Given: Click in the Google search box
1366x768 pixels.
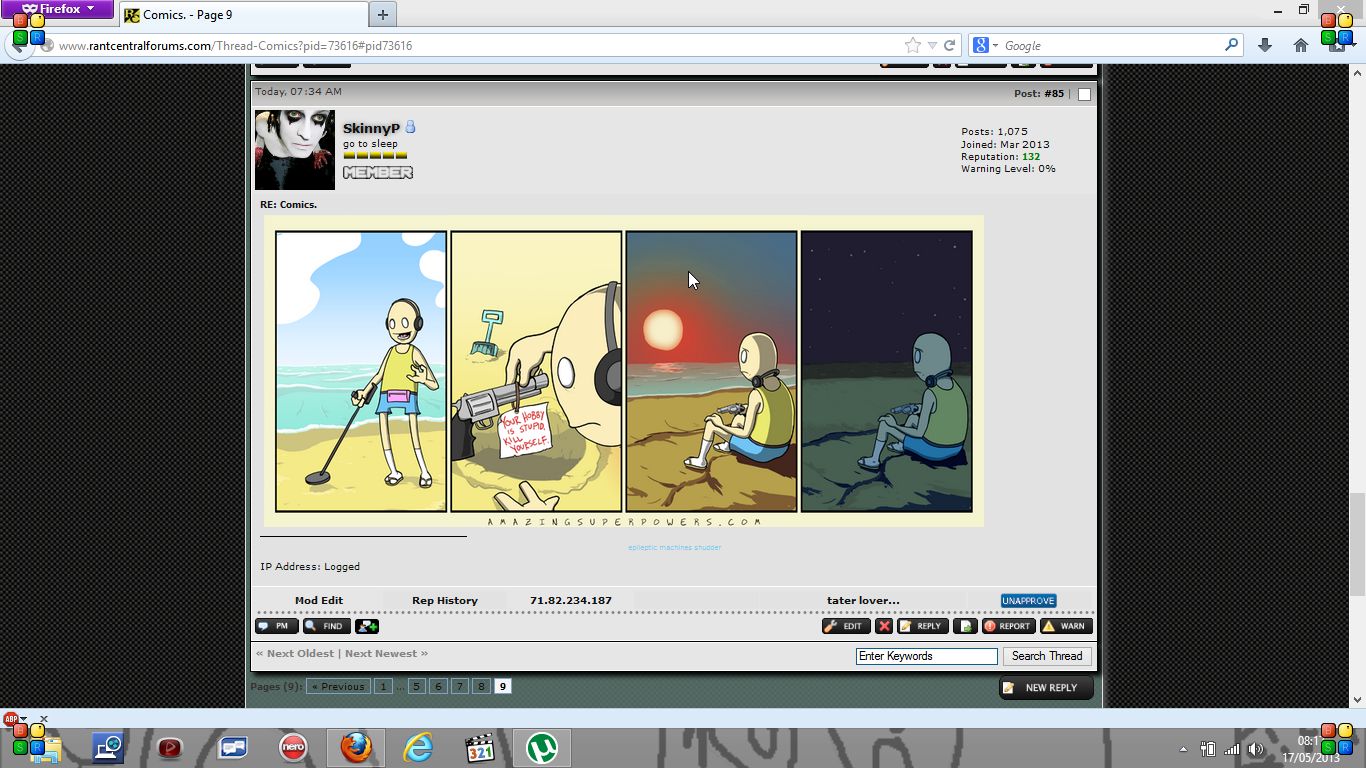Looking at the screenshot, I should coord(1112,45).
